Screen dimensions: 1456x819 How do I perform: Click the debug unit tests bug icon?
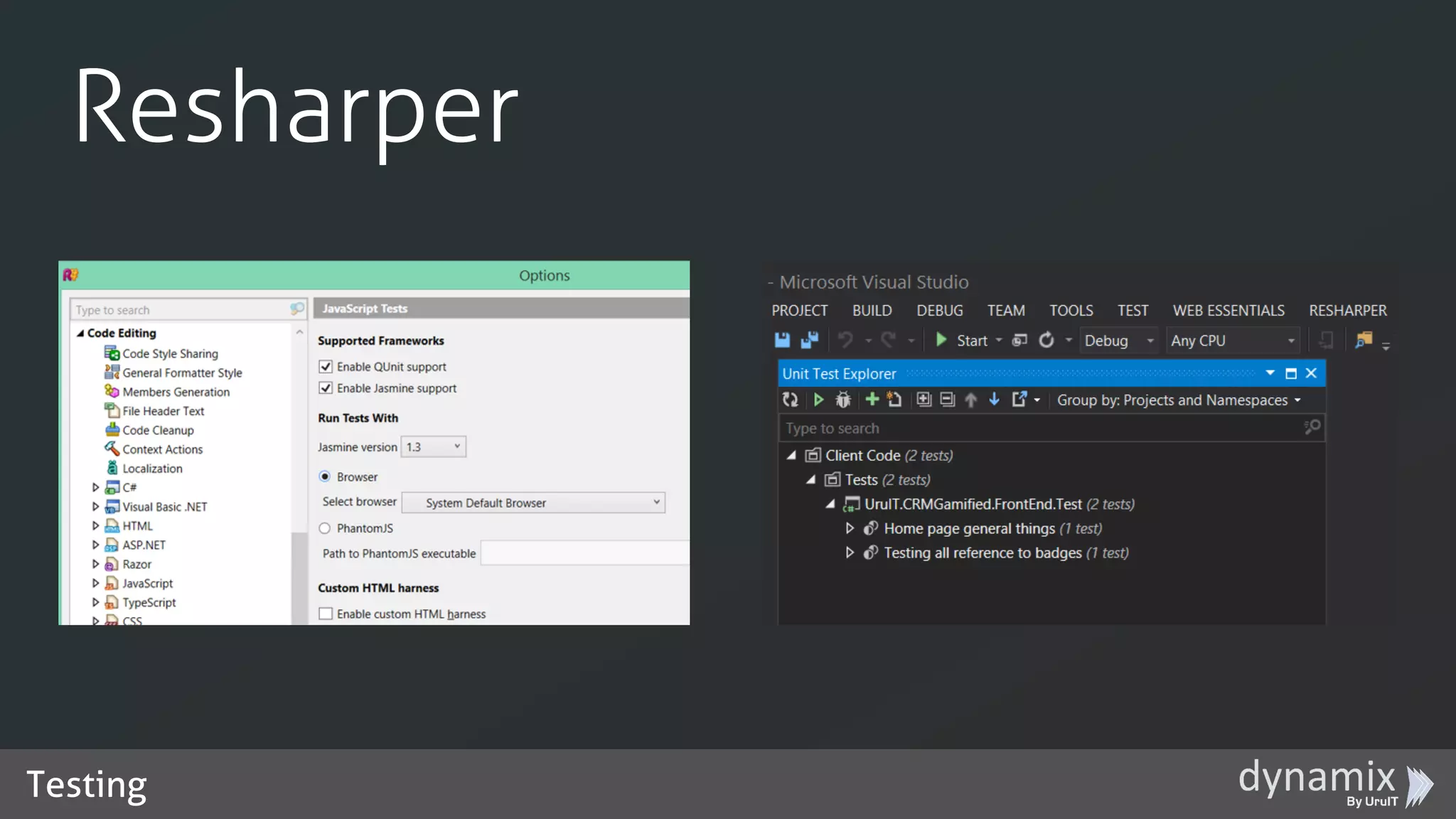coord(843,400)
